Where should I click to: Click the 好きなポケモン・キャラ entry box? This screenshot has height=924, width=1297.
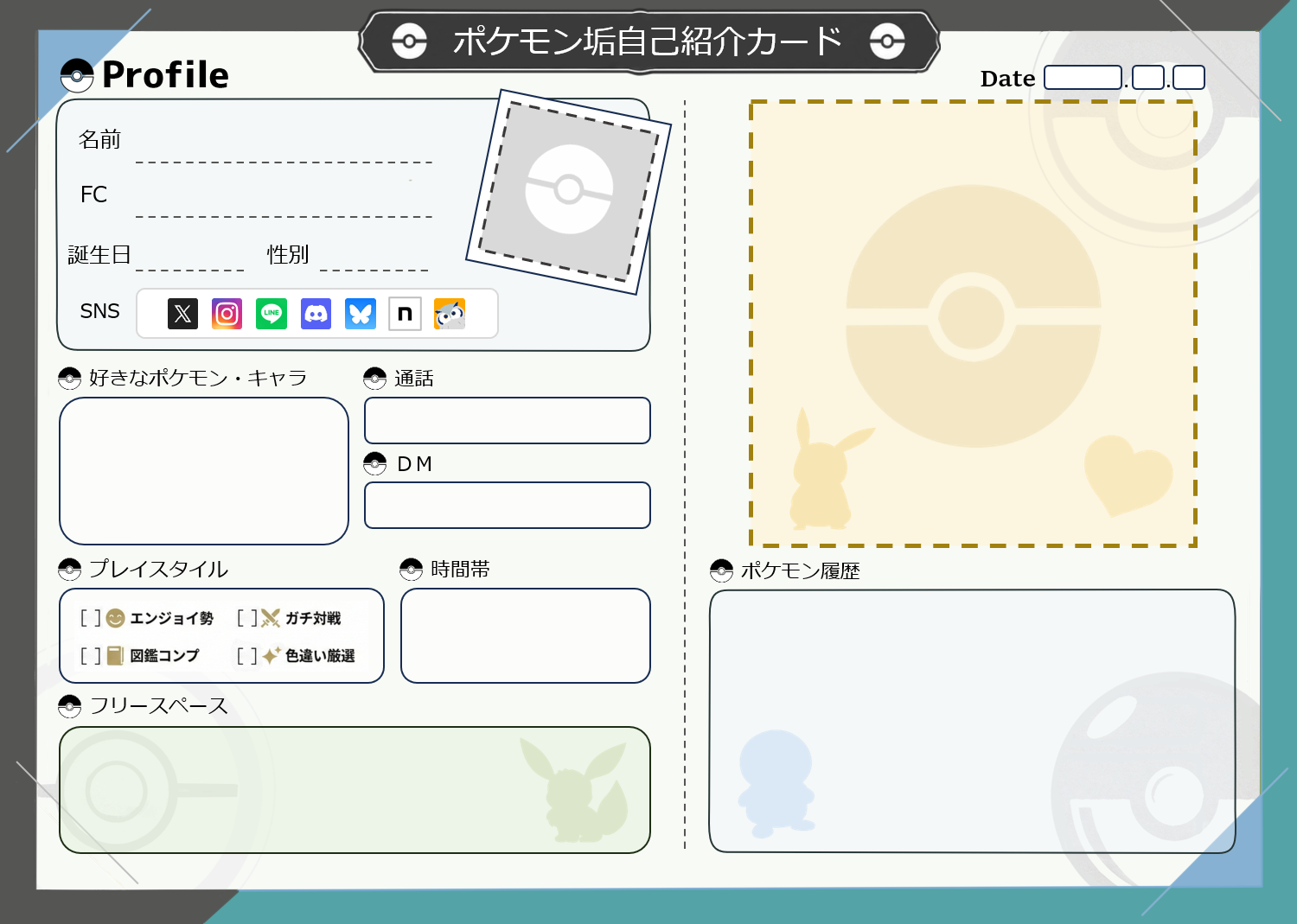(204, 471)
